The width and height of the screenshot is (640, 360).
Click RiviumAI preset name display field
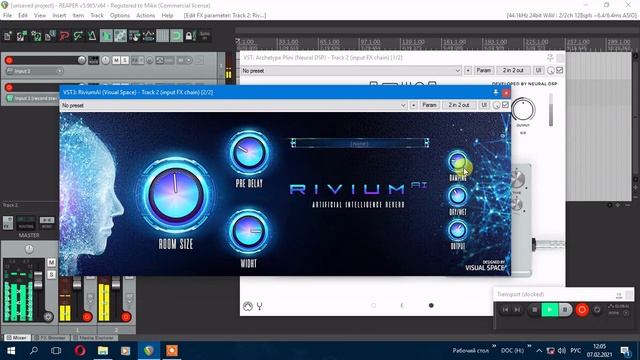(x=360, y=143)
